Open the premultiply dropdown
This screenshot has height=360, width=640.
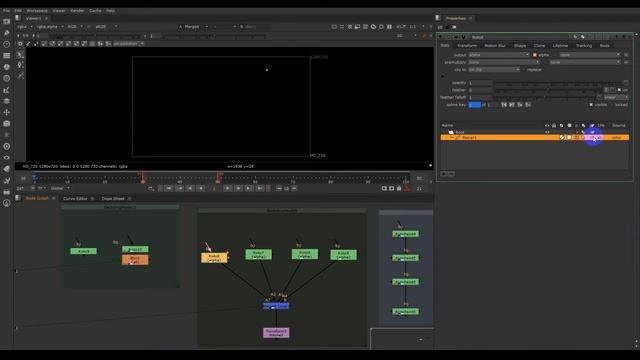tap(504, 62)
